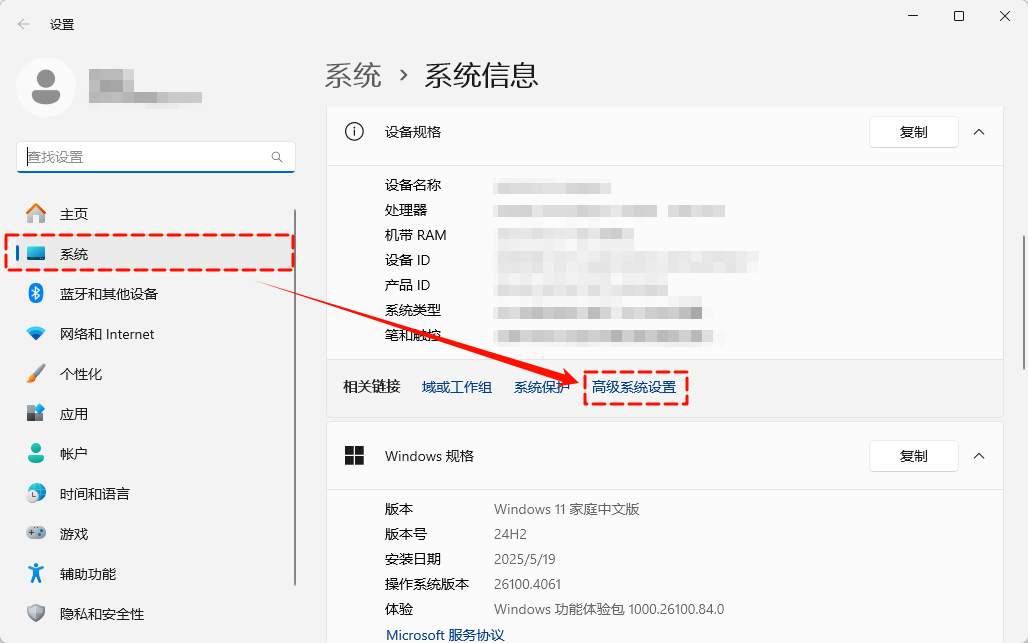Open the 域或工作组 link
This screenshot has height=643, width=1028.
[x=456, y=387]
